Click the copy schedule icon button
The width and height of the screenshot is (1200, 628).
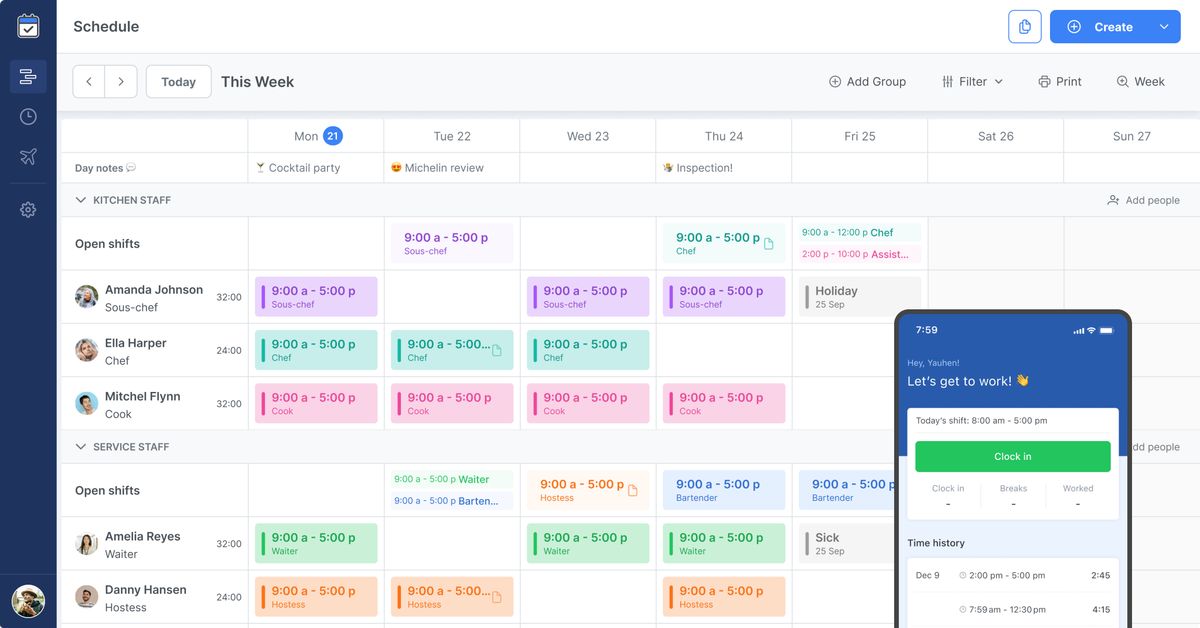click(1024, 27)
